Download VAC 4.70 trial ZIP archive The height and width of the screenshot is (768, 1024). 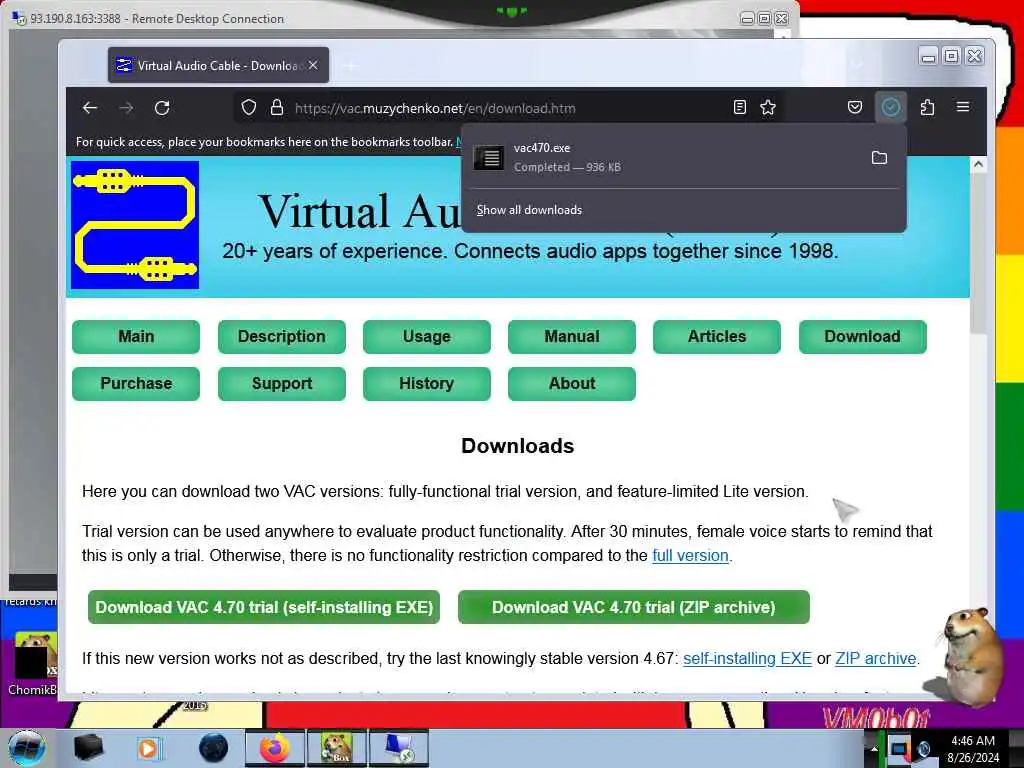click(633, 607)
